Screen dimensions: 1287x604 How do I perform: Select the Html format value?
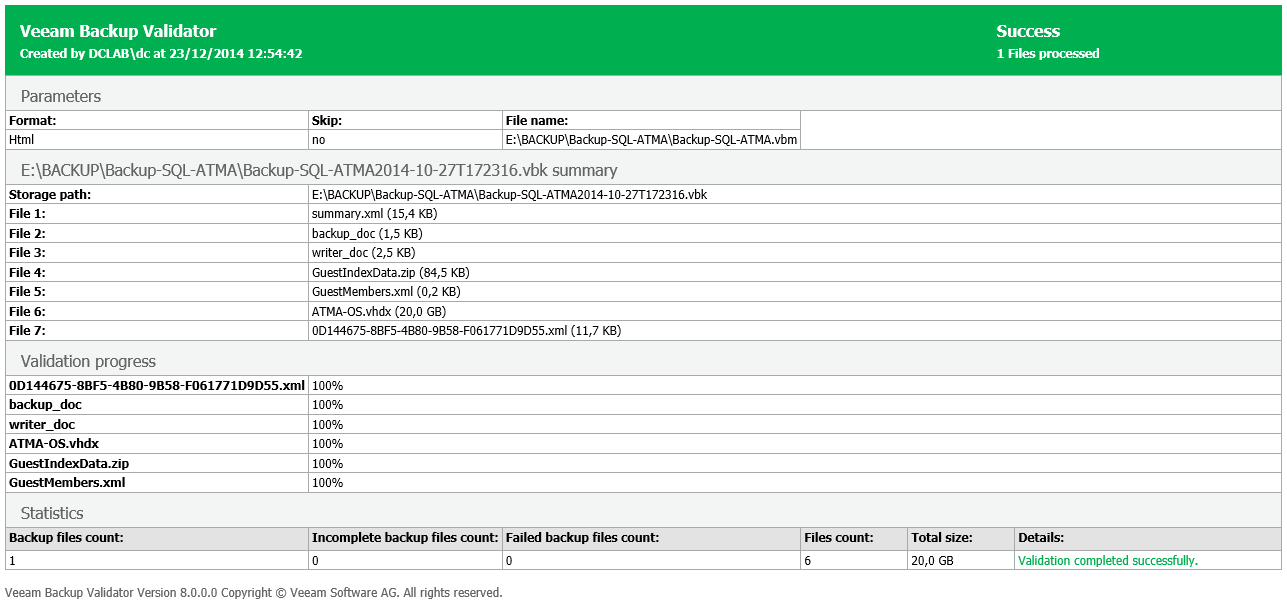(22, 140)
